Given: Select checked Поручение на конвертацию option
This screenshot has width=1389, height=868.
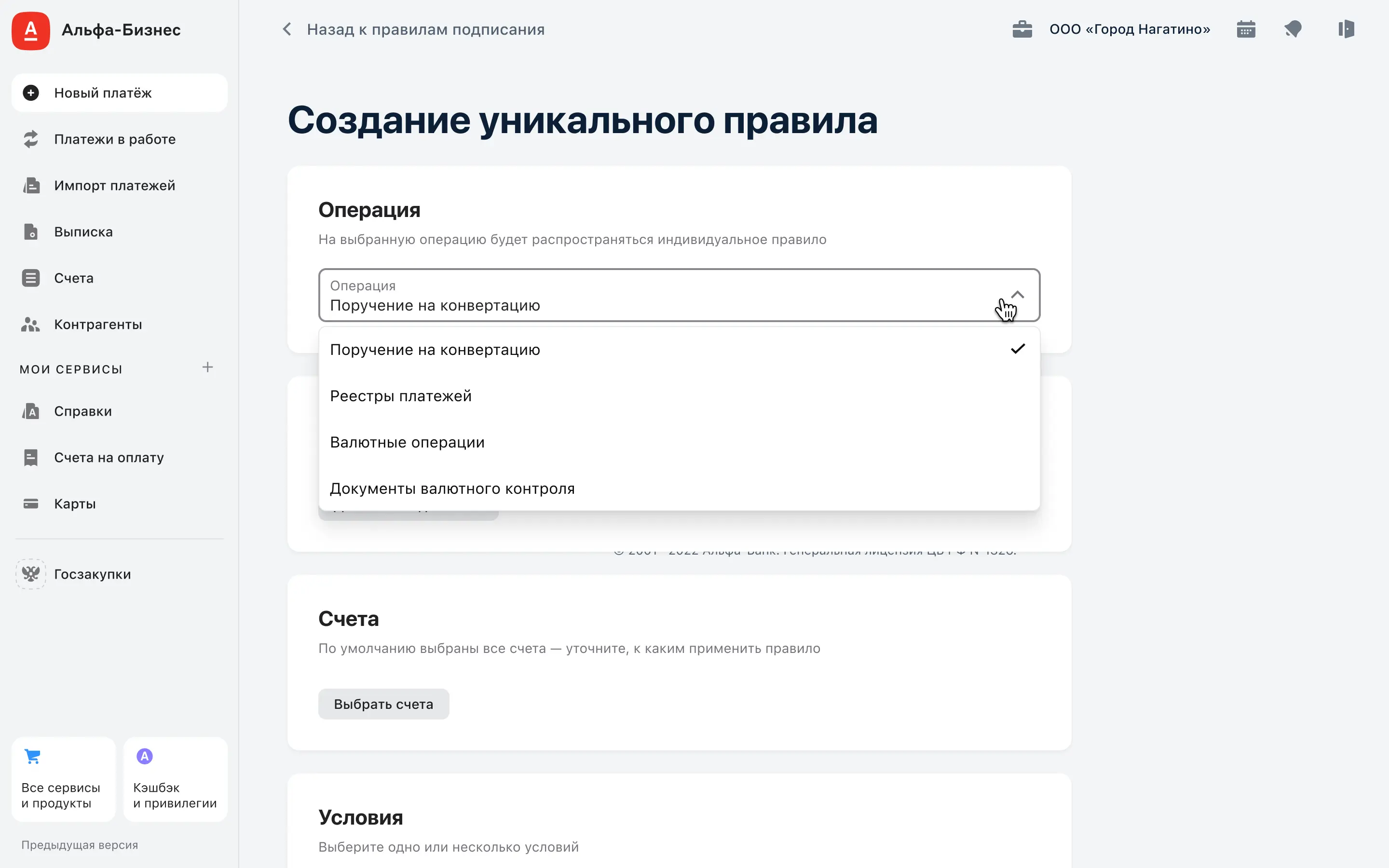Looking at the screenshot, I should [x=435, y=350].
